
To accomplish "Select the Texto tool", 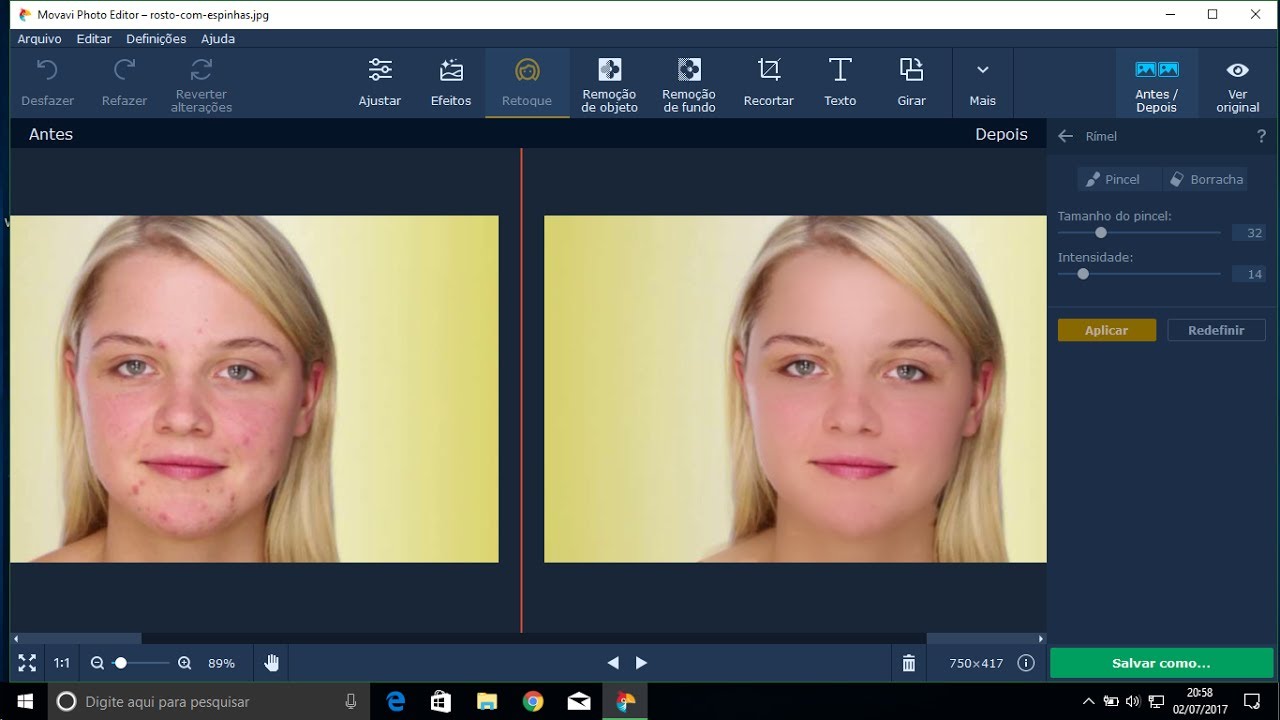I will (840, 82).
